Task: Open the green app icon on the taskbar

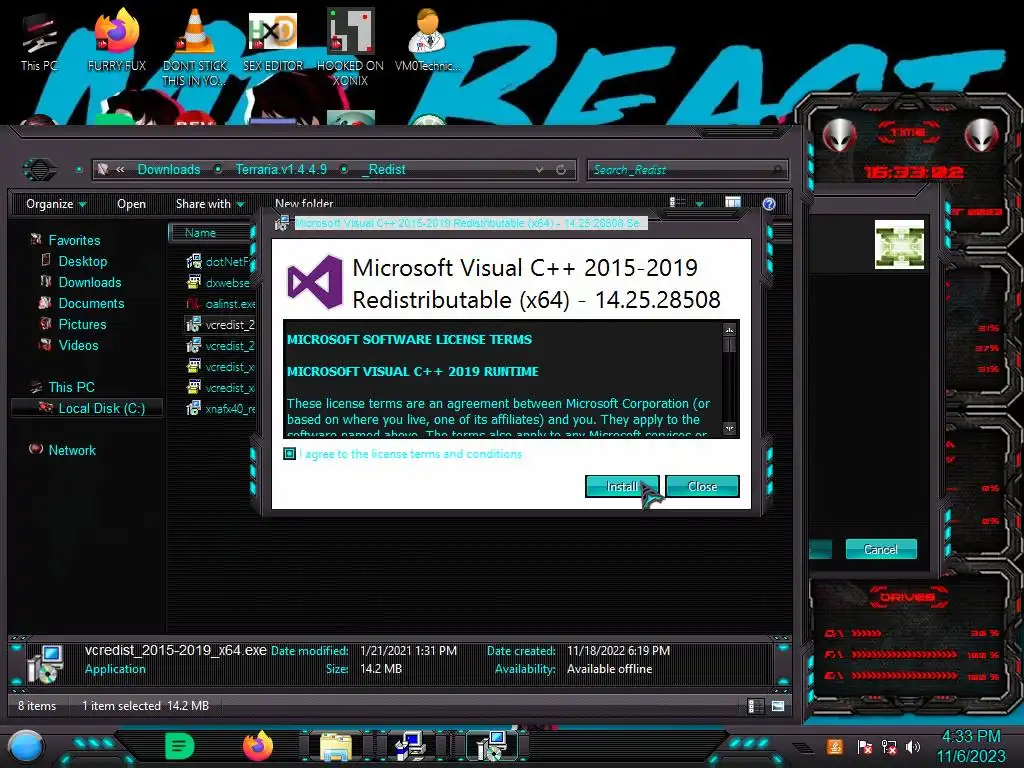Action: [180, 746]
